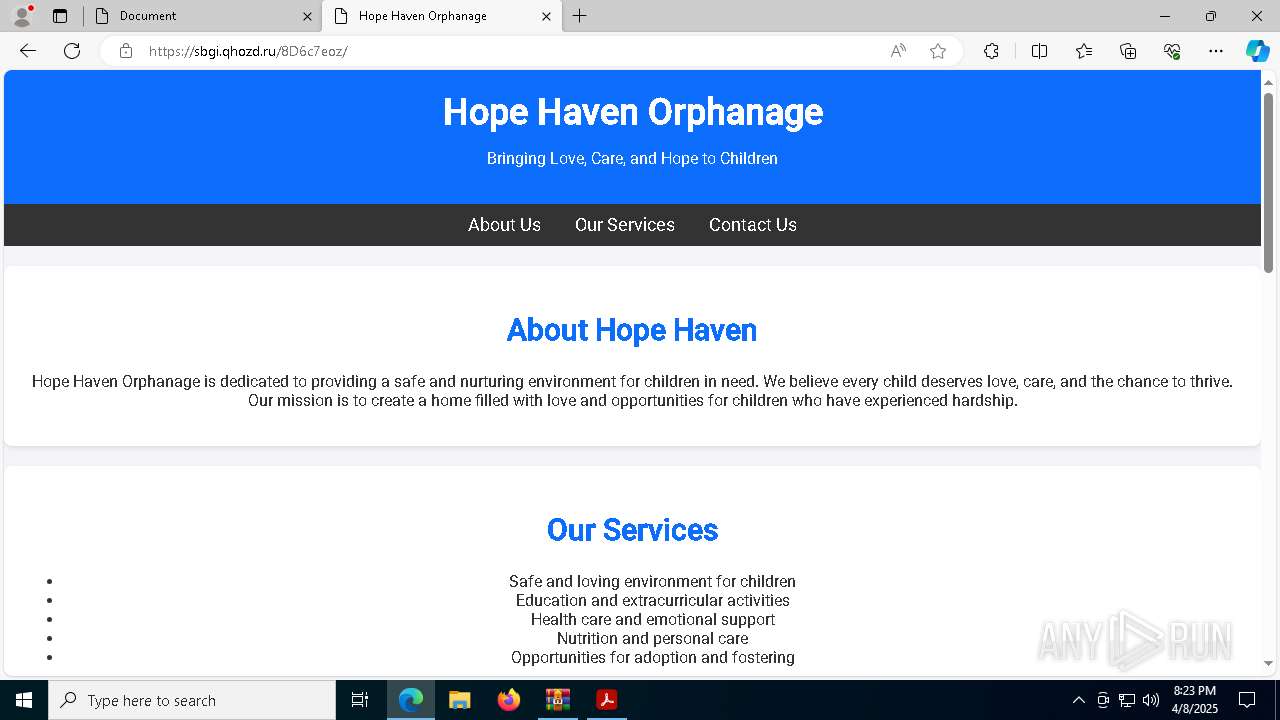Refresh the page with the reload icon

[72, 51]
